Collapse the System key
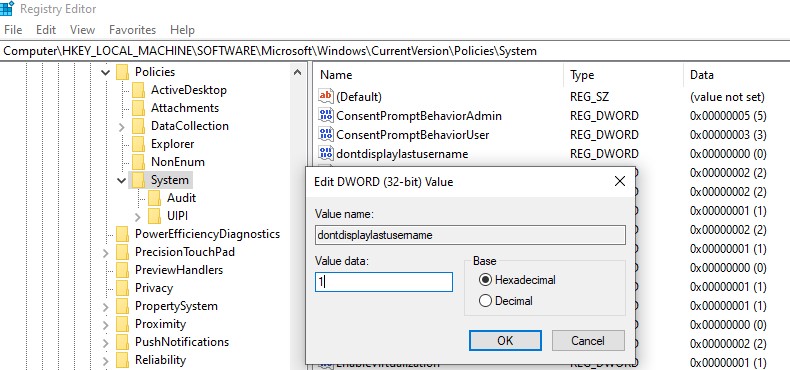This screenshot has width=790, height=370. tap(121, 180)
